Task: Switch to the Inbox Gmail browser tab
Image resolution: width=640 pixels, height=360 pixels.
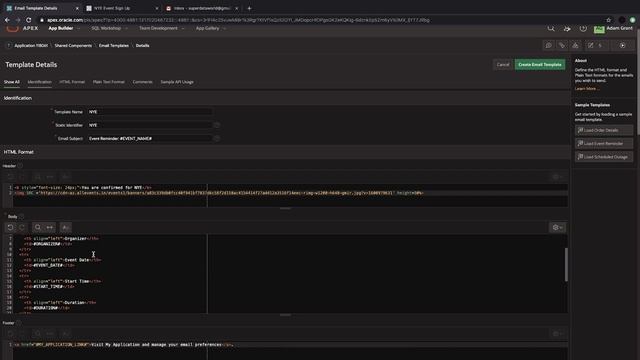Action: point(202,8)
